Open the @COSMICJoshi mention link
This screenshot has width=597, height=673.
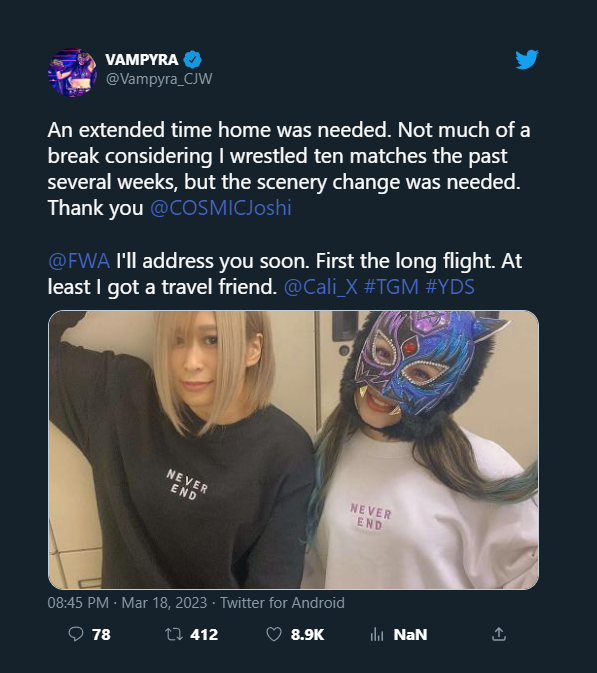[x=221, y=208]
